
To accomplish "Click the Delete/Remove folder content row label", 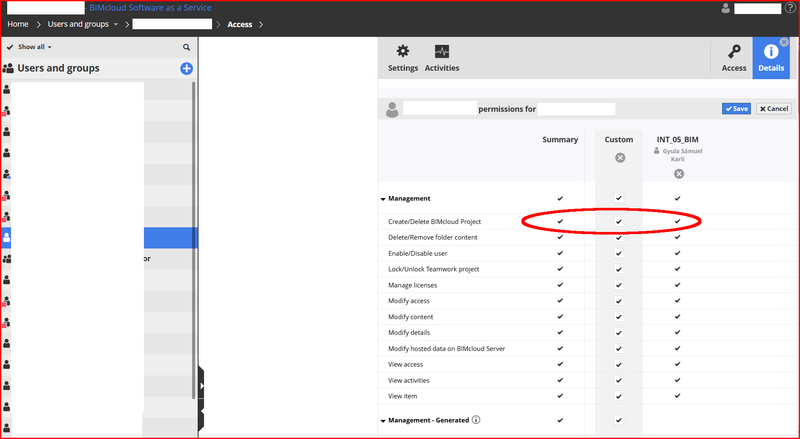I will pyautogui.click(x=433, y=237).
